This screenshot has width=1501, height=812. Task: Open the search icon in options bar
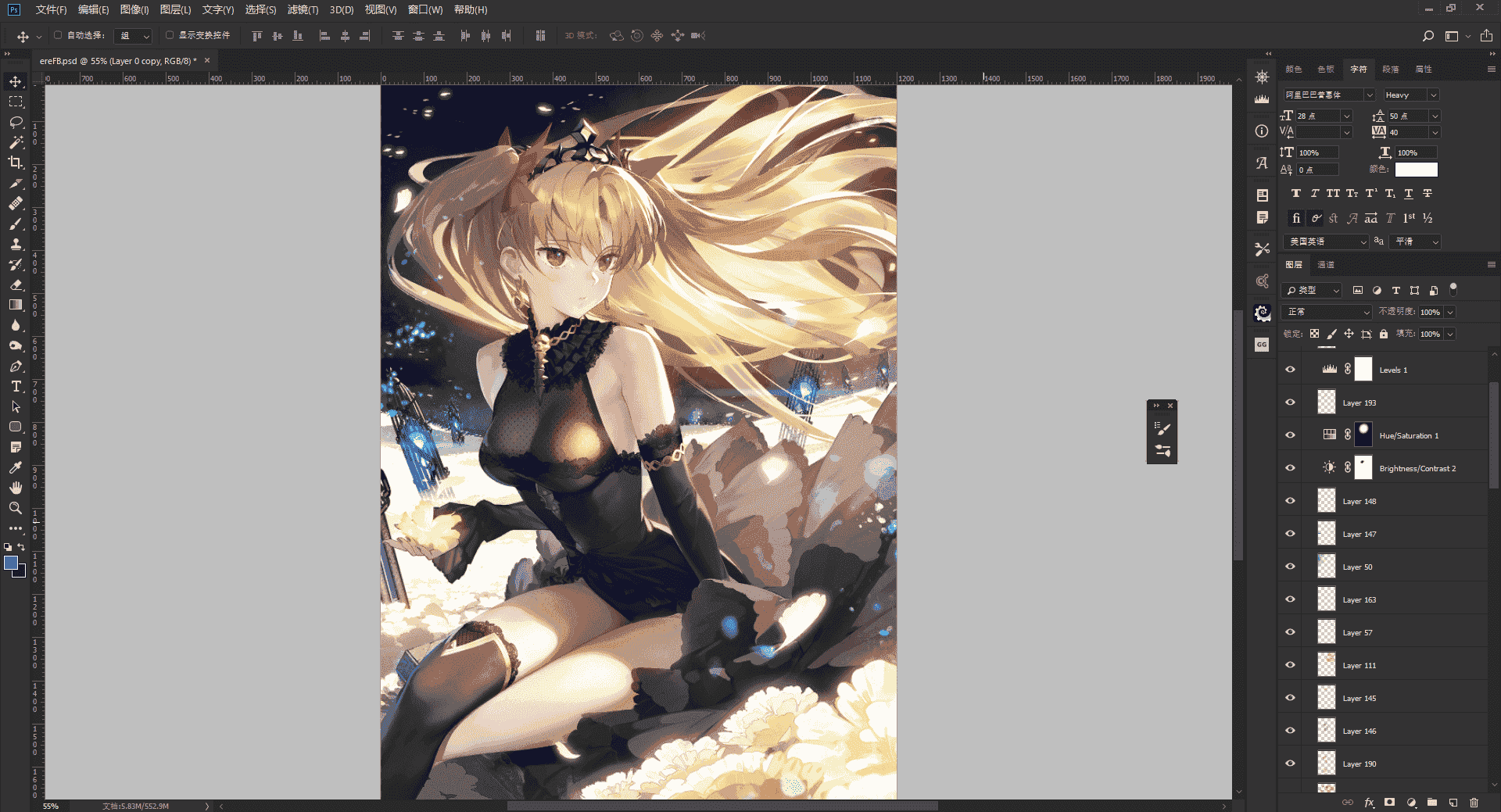click(1428, 36)
